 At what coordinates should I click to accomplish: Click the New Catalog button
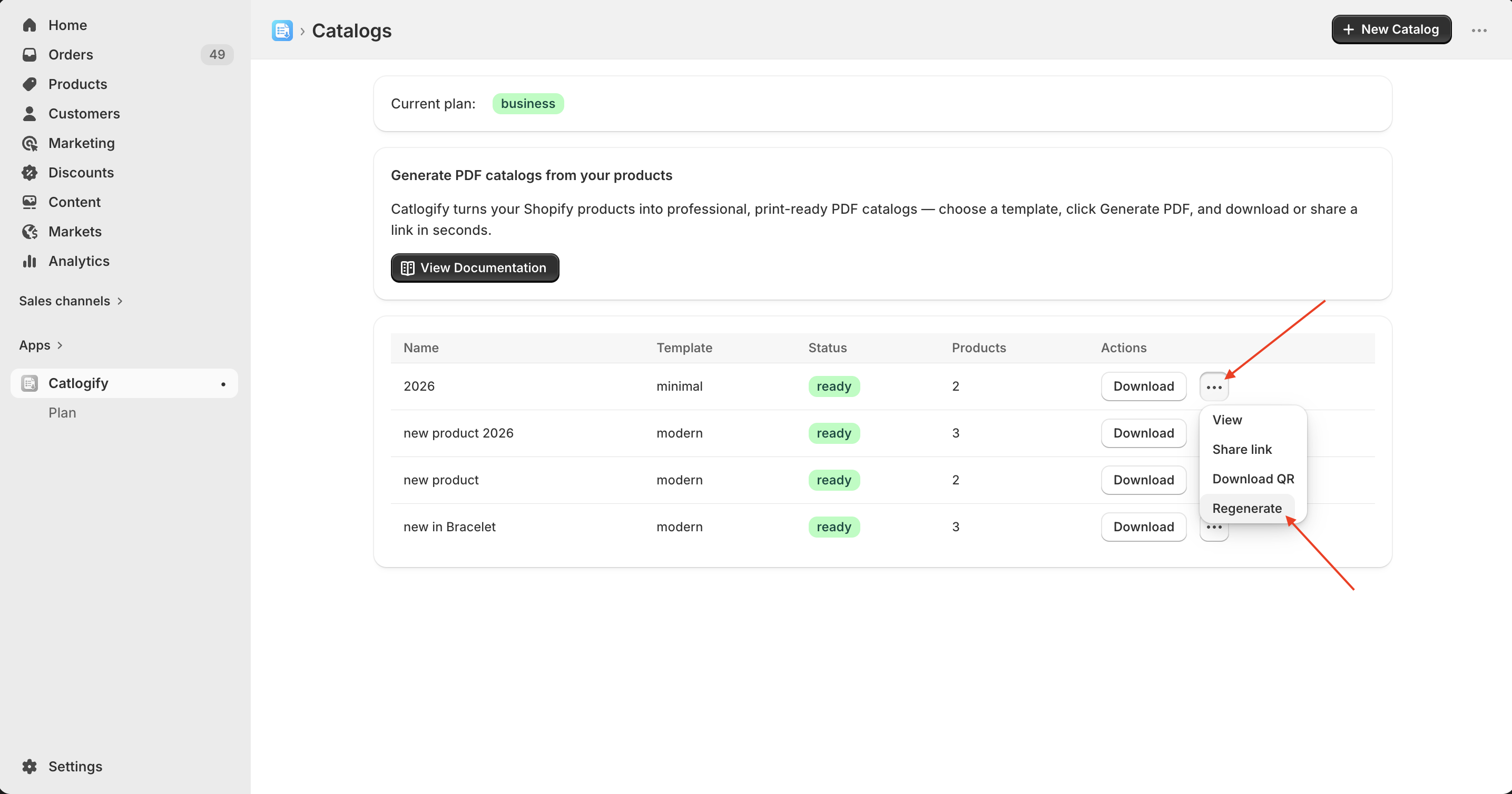[1391, 30]
